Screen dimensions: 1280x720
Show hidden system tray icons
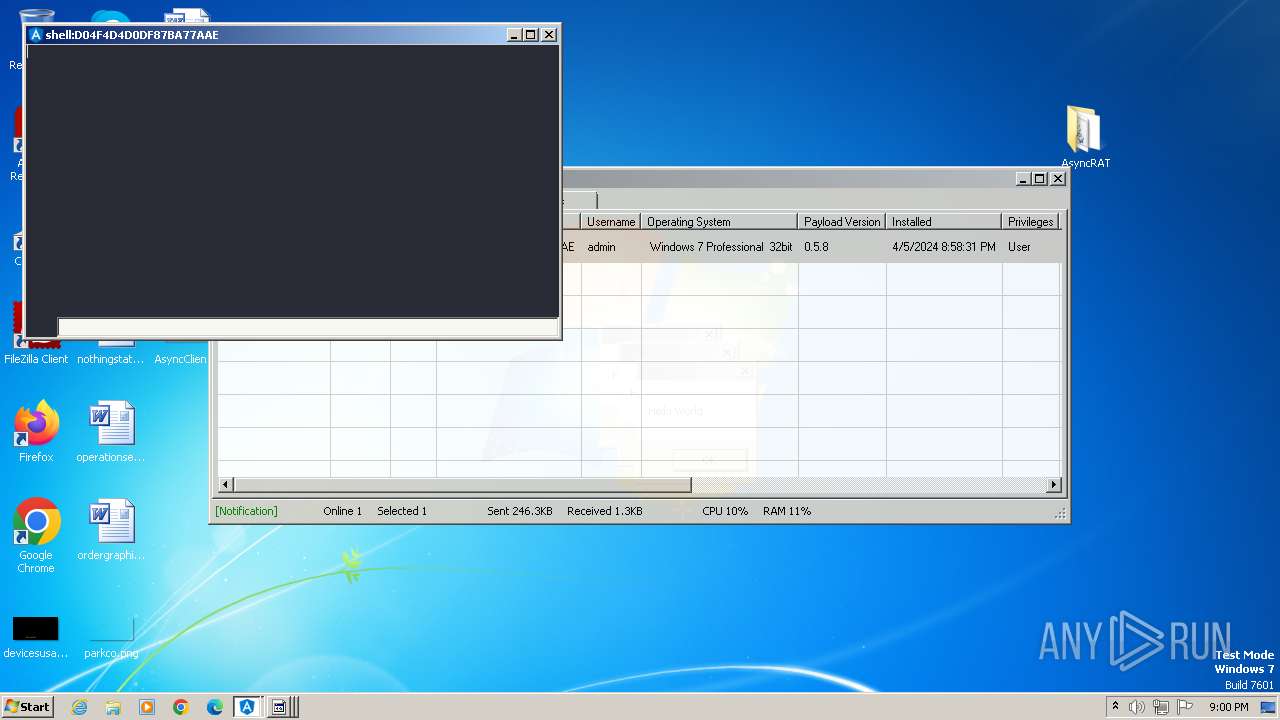pyautogui.click(x=1115, y=706)
